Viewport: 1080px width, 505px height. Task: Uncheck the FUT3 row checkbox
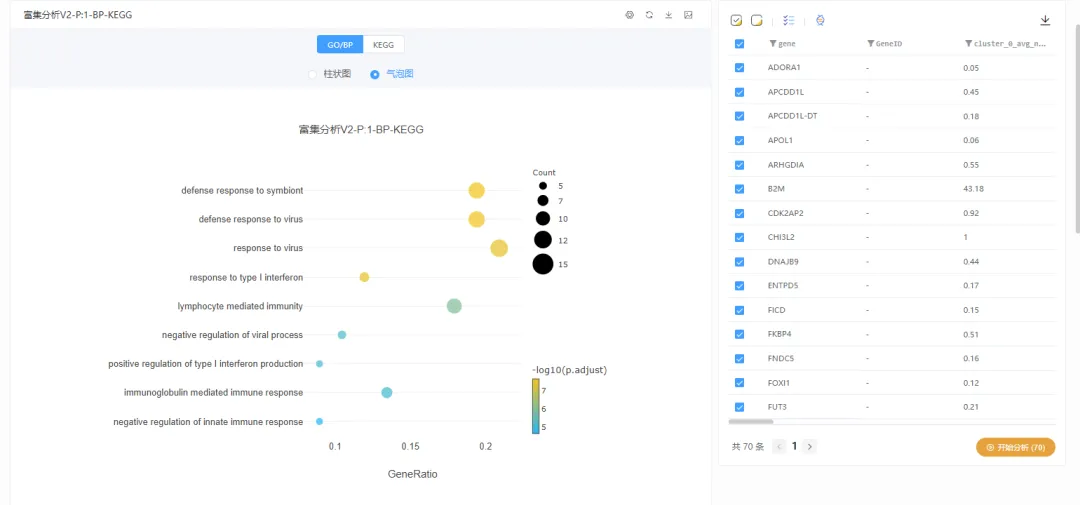[740, 406]
